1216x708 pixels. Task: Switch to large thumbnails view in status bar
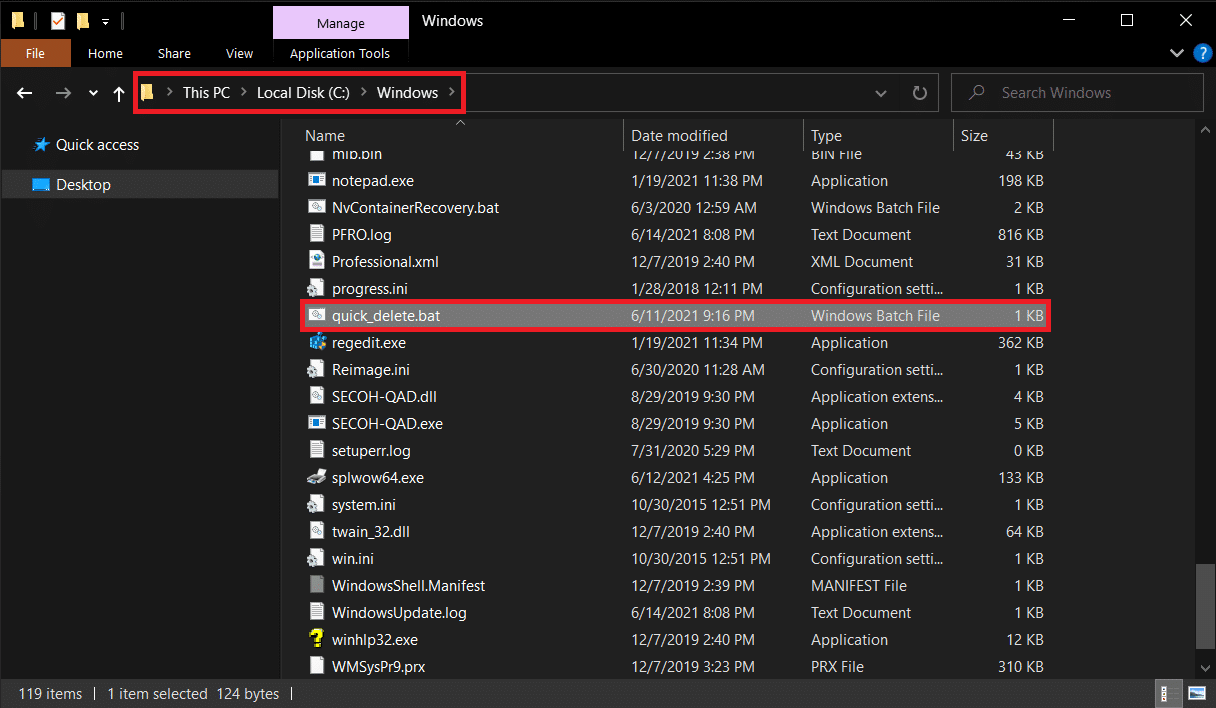point(1196,693)
